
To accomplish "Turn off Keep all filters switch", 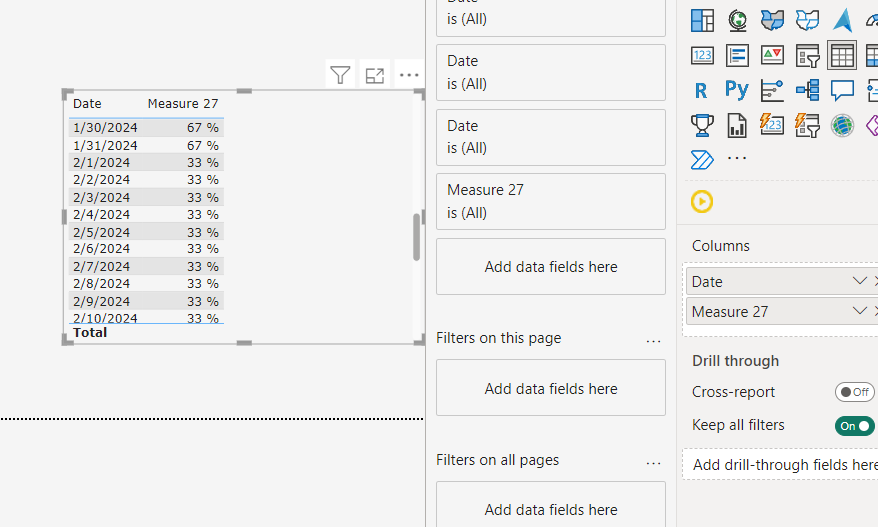I will [x=854, y=426].
